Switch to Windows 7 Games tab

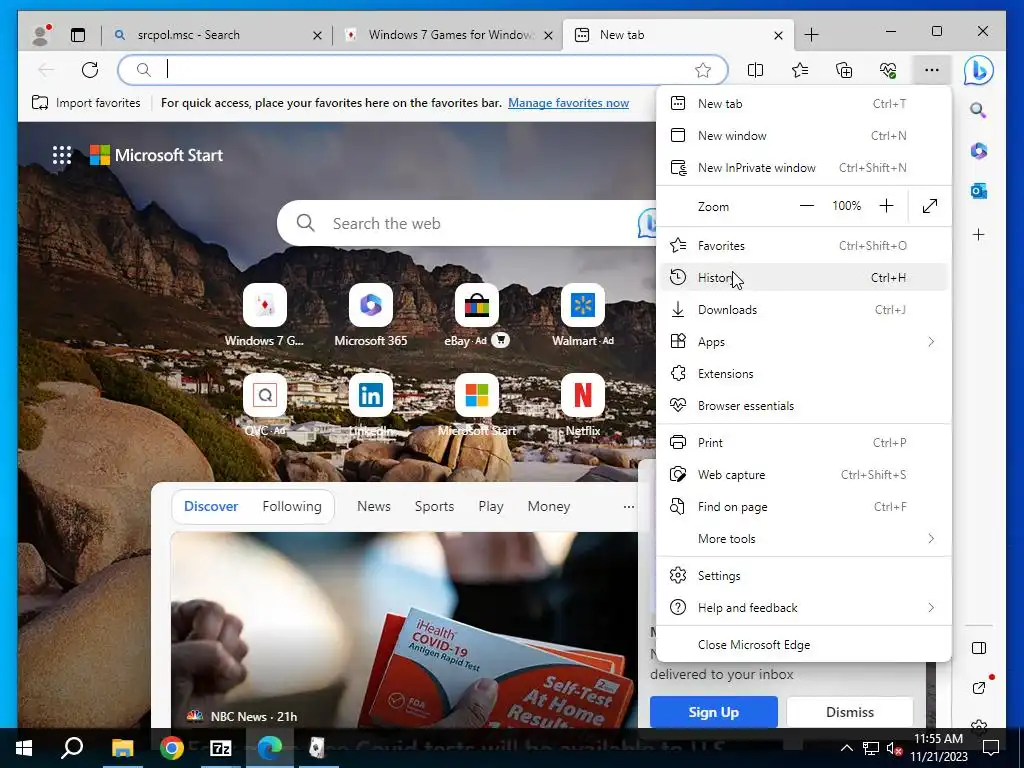point(450,35)
